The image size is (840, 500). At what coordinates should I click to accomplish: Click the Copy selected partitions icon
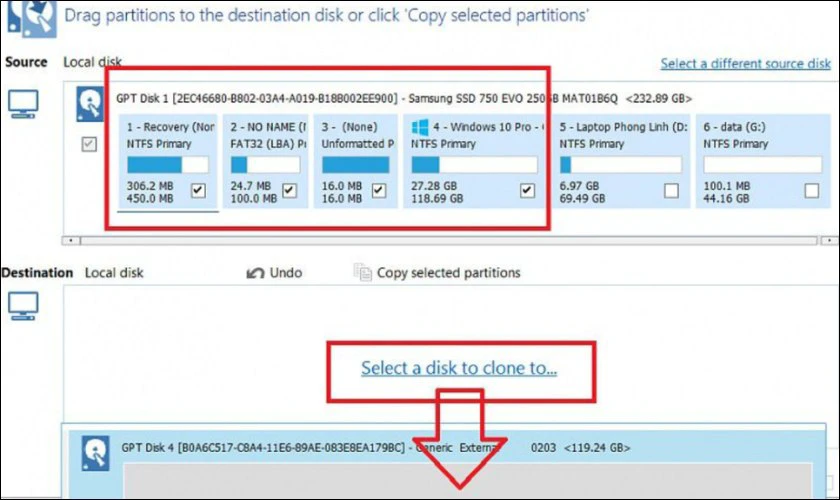coord(363,273)
